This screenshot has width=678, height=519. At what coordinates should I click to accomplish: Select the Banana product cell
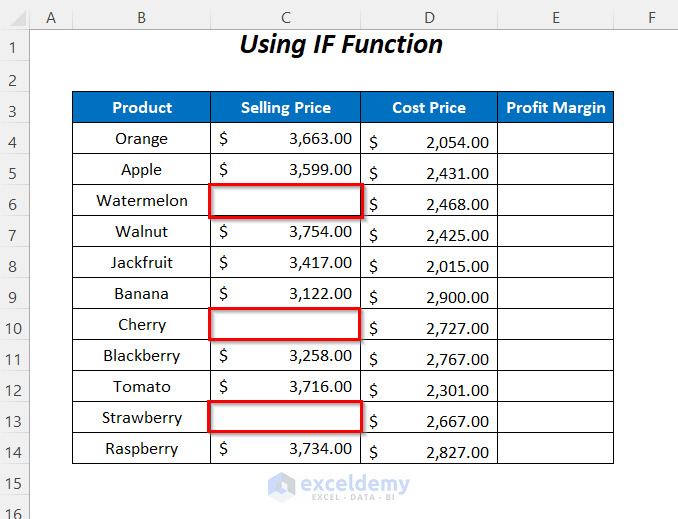point(141,294)
